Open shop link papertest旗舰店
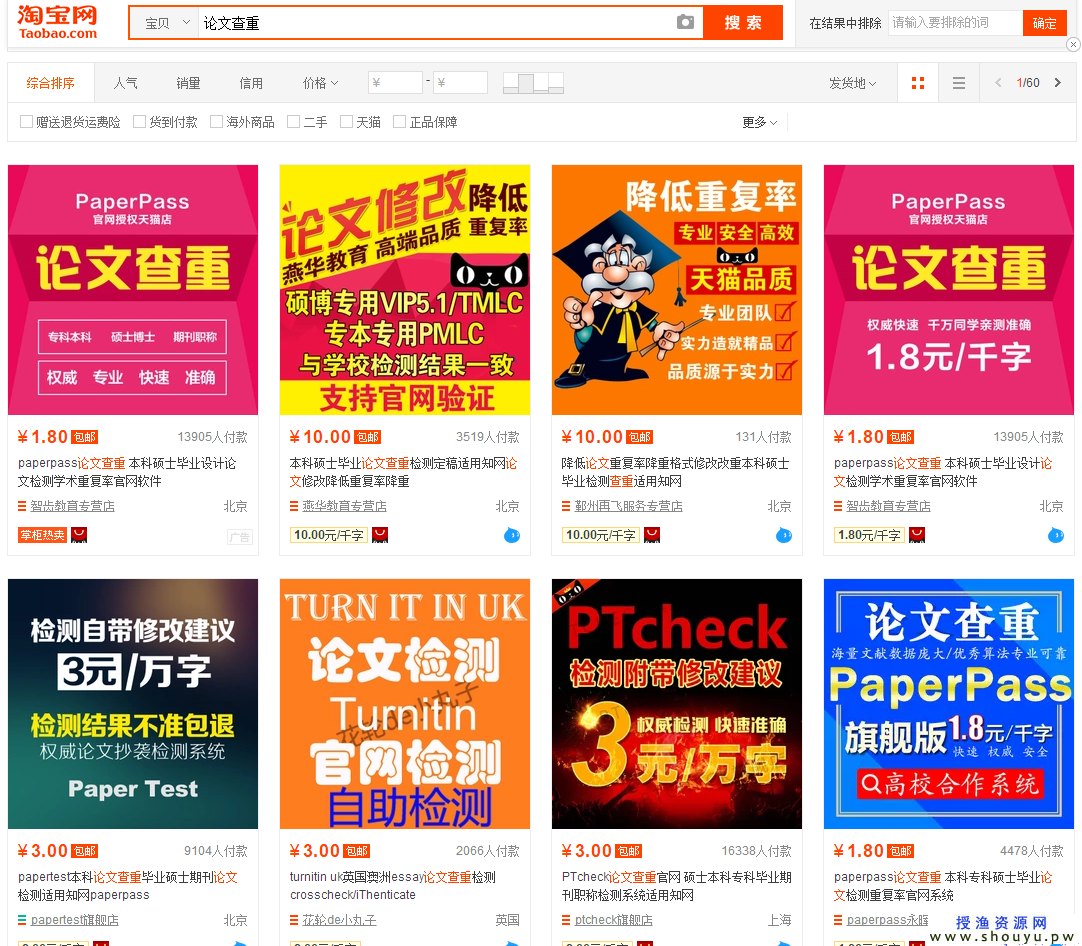This screenshot has width=1082, height=946. tap(75, 920)
